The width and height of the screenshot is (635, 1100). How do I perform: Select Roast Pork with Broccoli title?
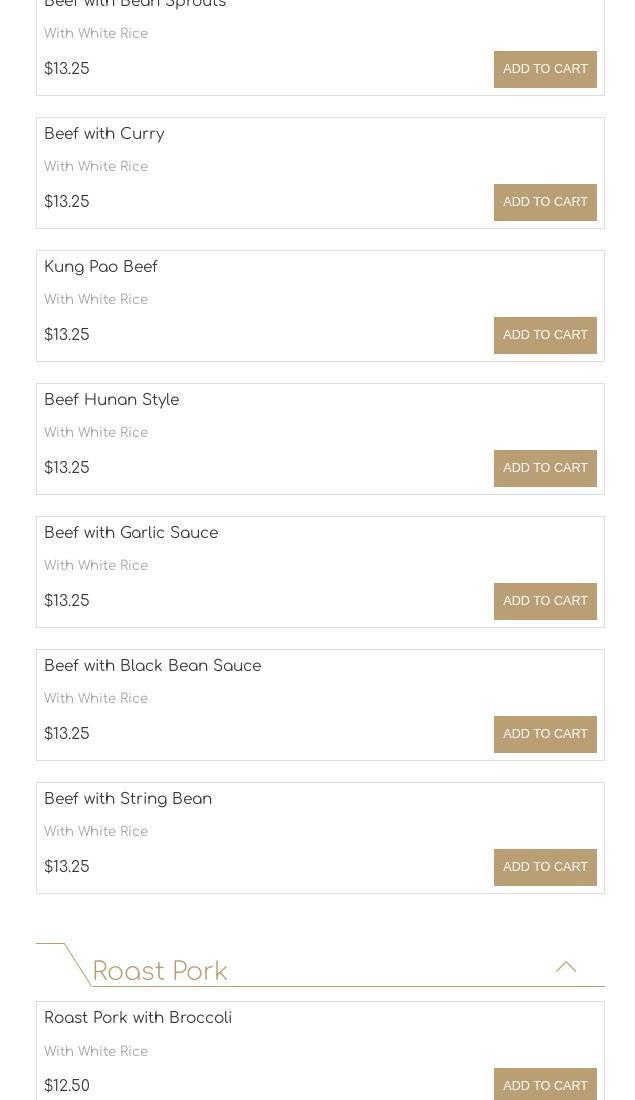coord(138,1018)
